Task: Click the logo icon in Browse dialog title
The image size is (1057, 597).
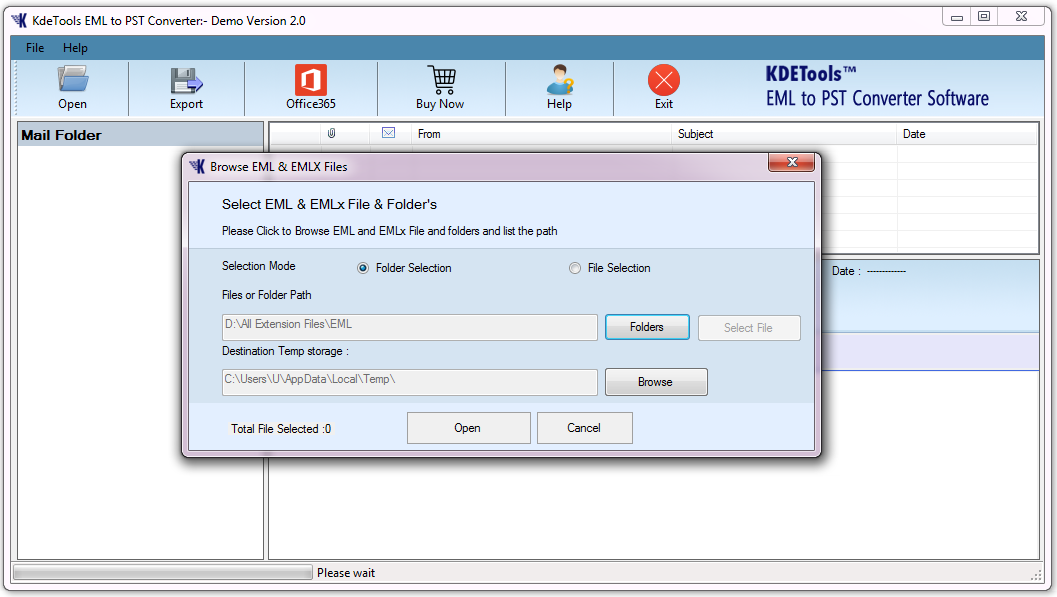Action: point(198,166)
